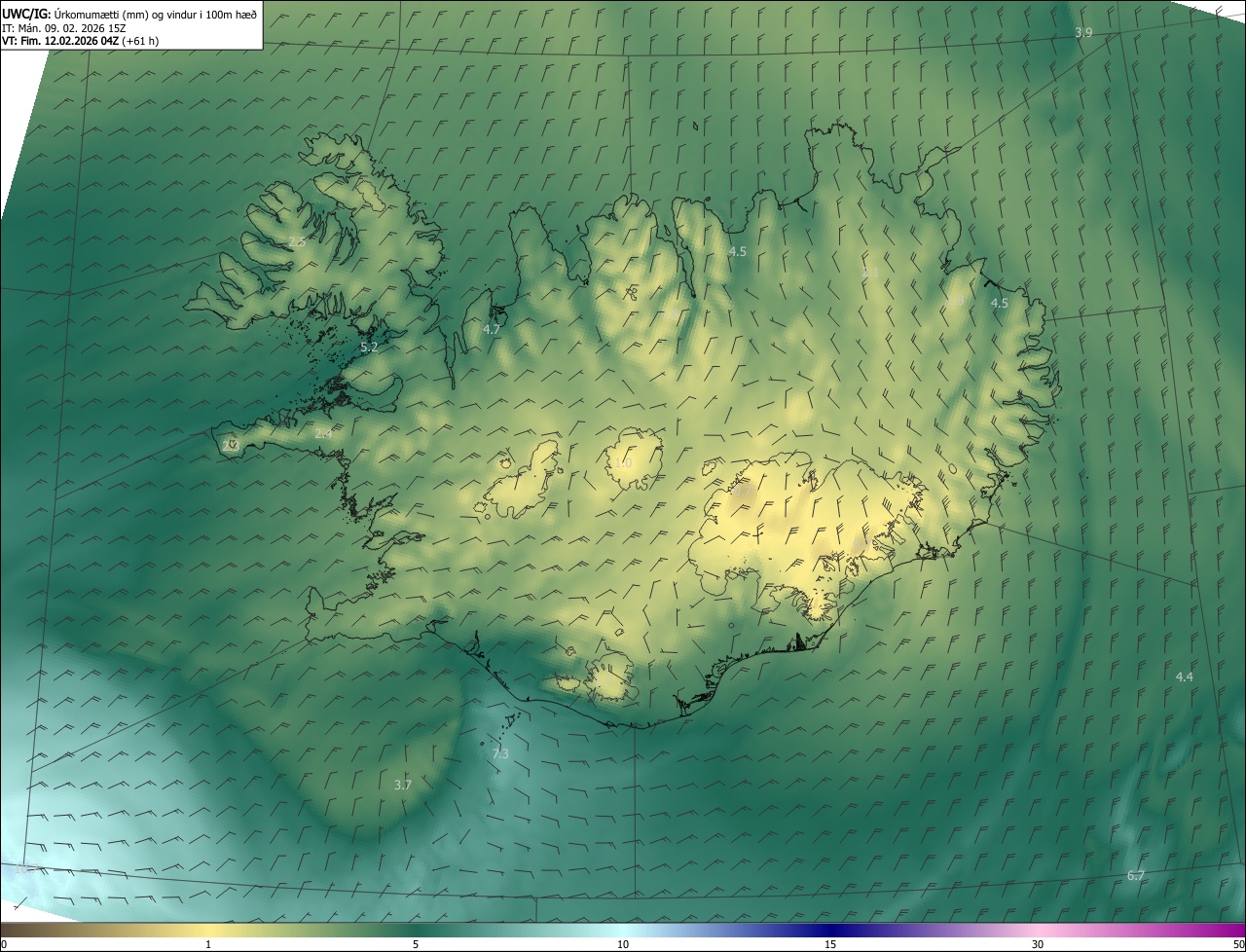Screen dimensions: 1246x952
Task: Click the 2.5 value in the Westfjords
Action: 297,242
